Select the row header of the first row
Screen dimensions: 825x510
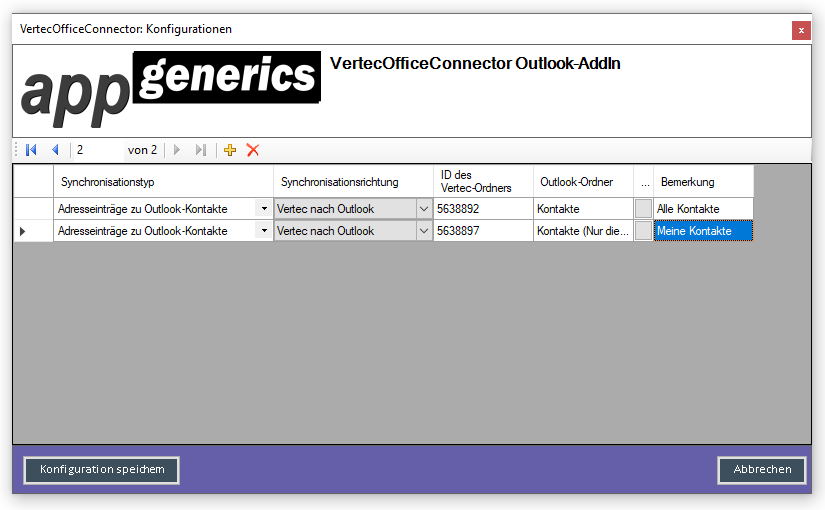(33, 208)
